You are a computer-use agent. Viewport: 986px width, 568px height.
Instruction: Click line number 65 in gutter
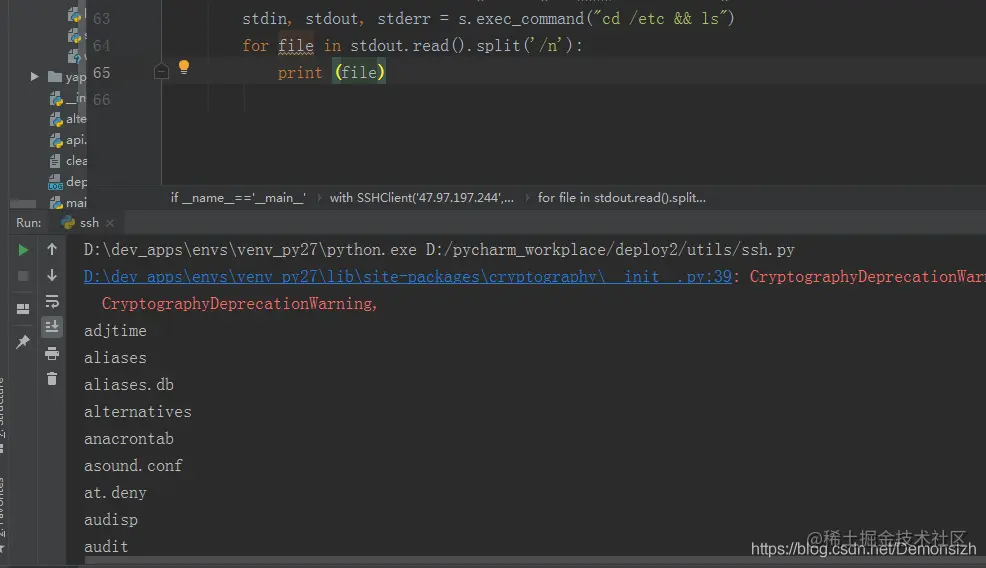click(101, 73)
